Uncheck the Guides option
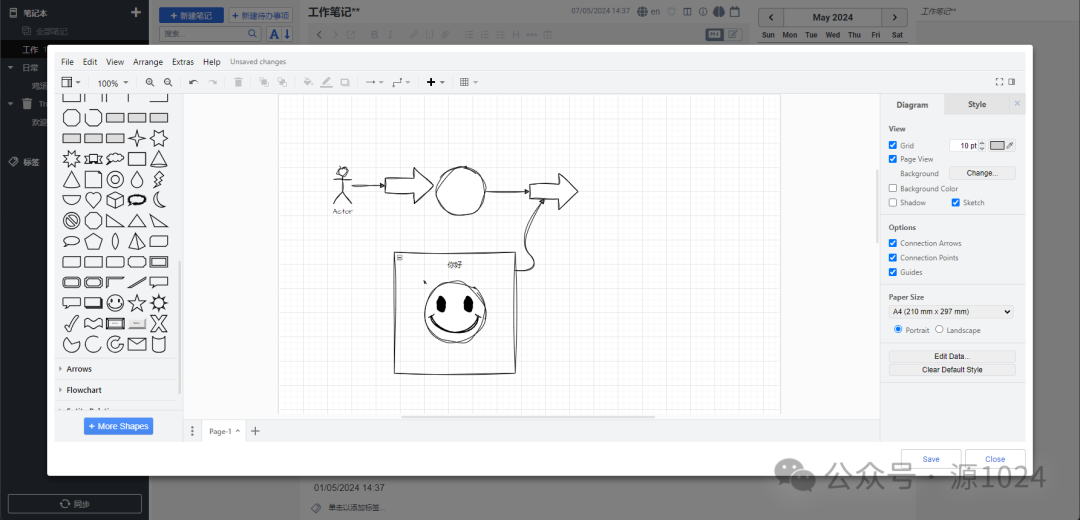Viewport: 1080px width, 520px height. point(893,272)
